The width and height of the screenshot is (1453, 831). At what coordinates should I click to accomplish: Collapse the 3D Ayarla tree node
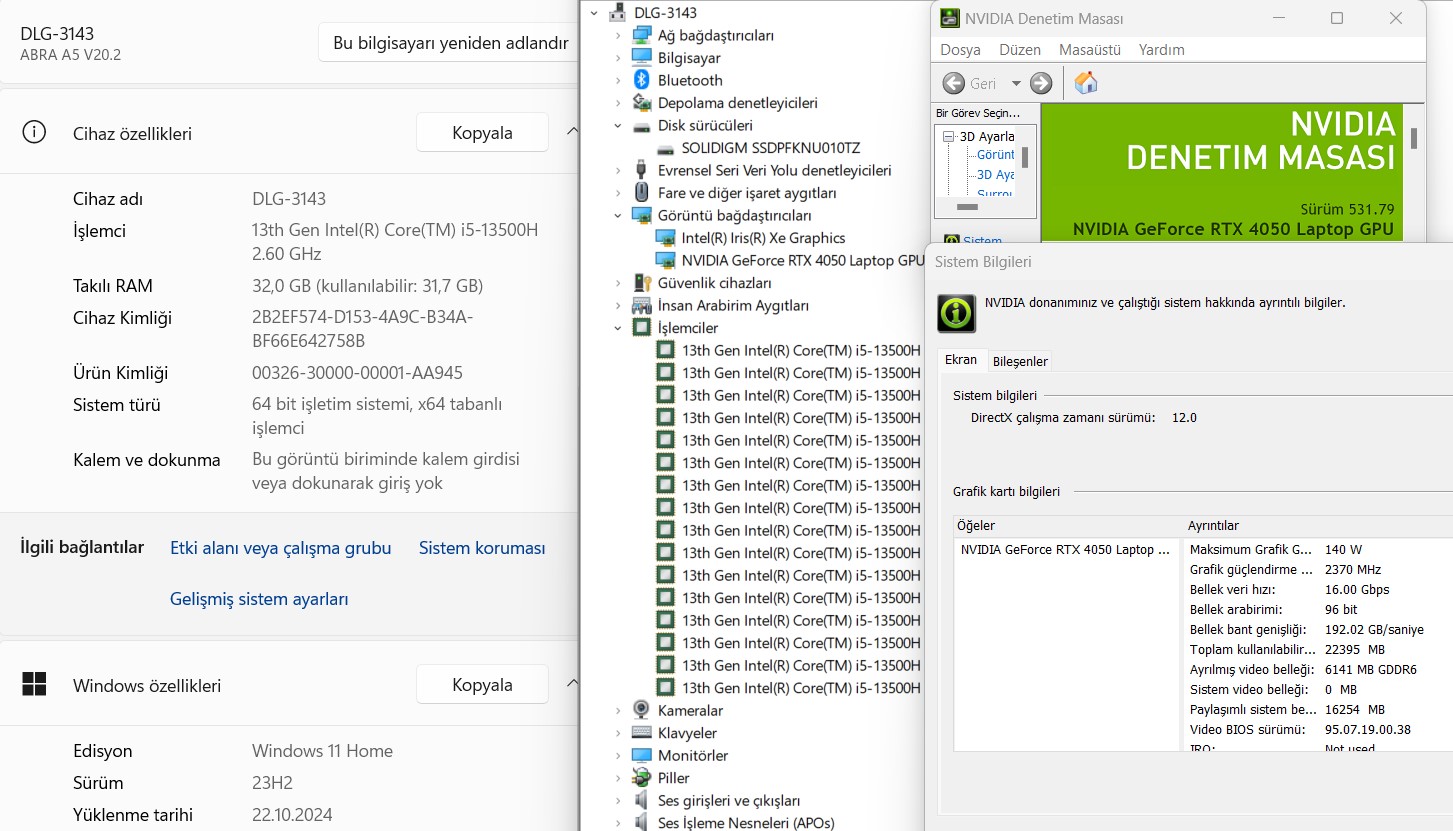[948, 136]
